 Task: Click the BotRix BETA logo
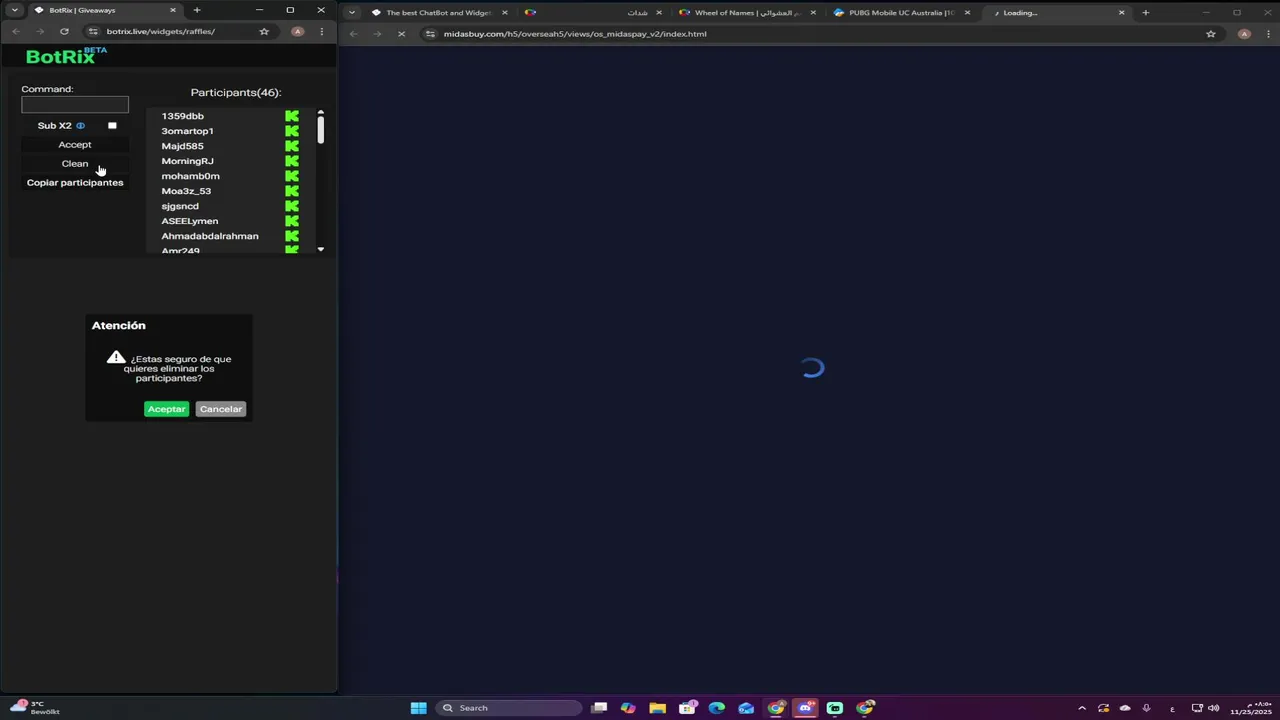pyautogui.click(x=66, y=56)
